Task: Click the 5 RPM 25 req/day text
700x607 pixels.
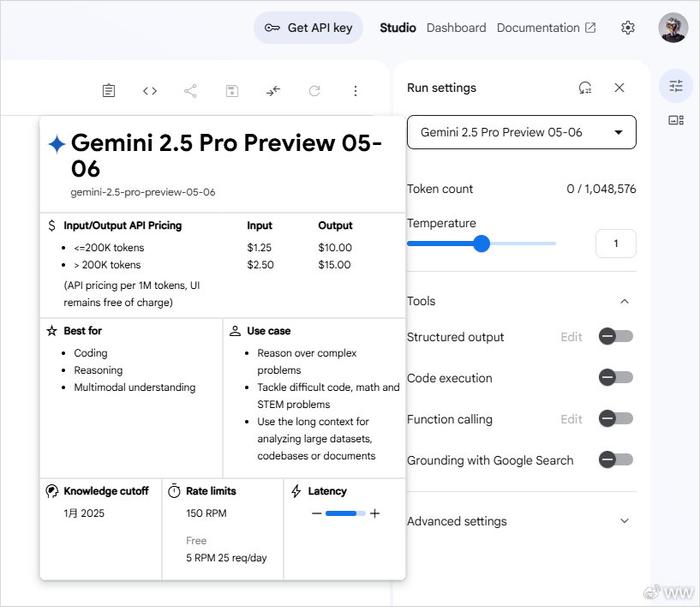Action: pos(226,558)
